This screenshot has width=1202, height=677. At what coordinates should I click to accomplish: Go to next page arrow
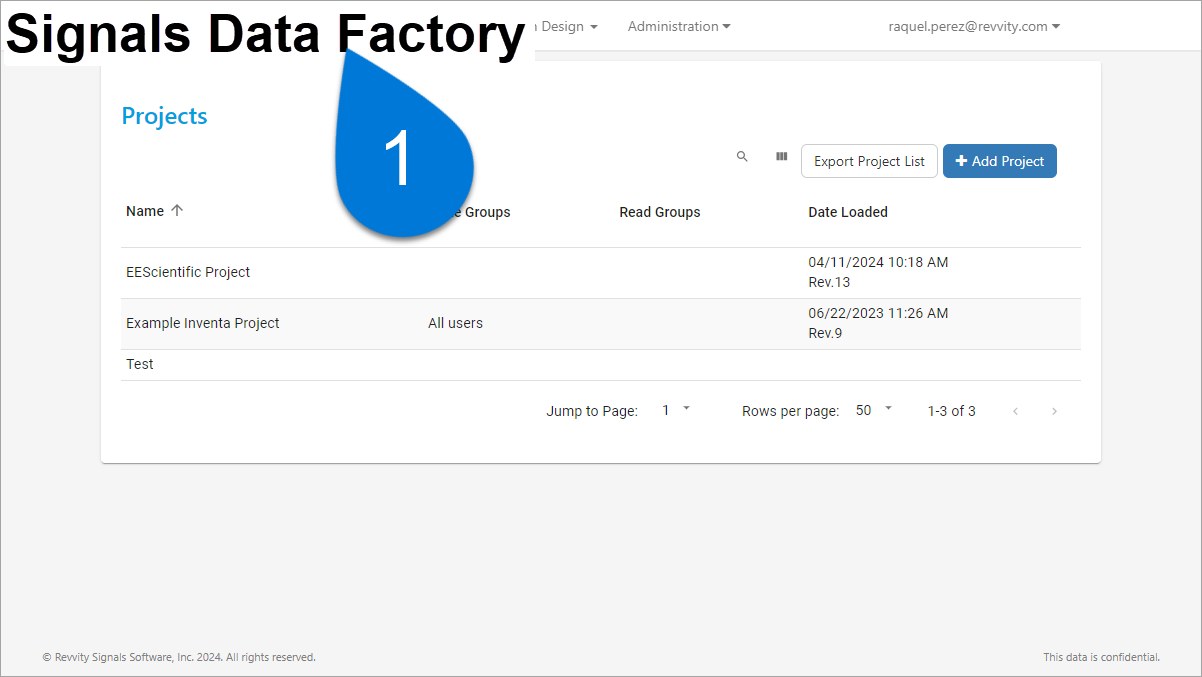click(x=1054, y=411)
